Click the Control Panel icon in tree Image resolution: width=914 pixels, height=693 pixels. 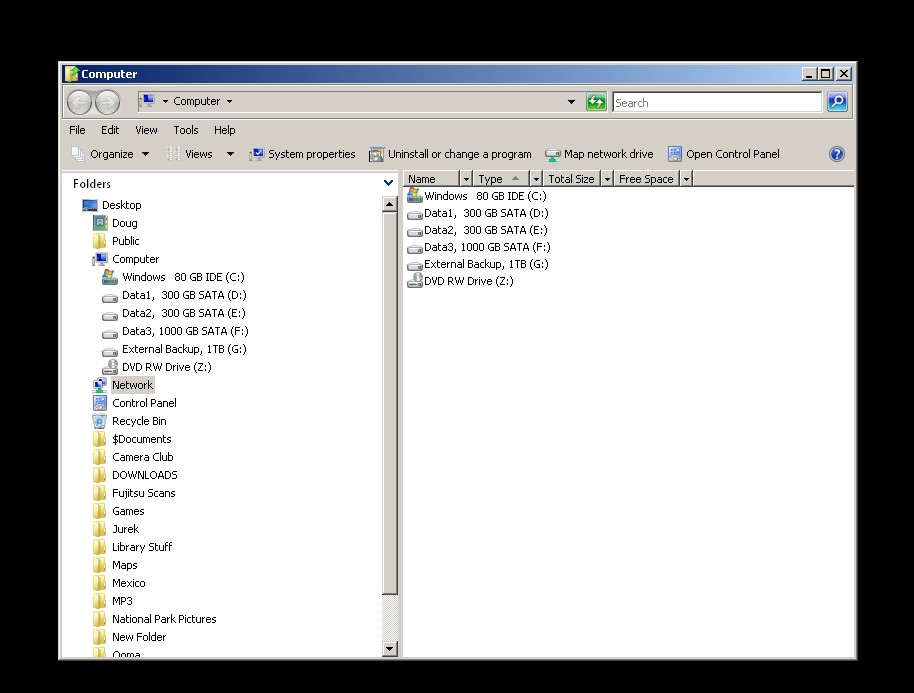click(x=100, y=403)
